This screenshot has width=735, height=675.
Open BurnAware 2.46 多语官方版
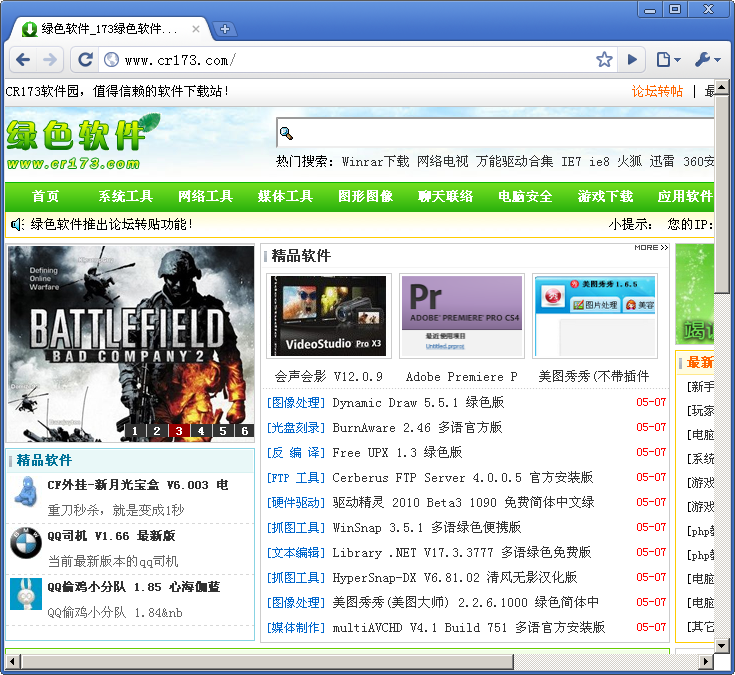pos(417,428)
